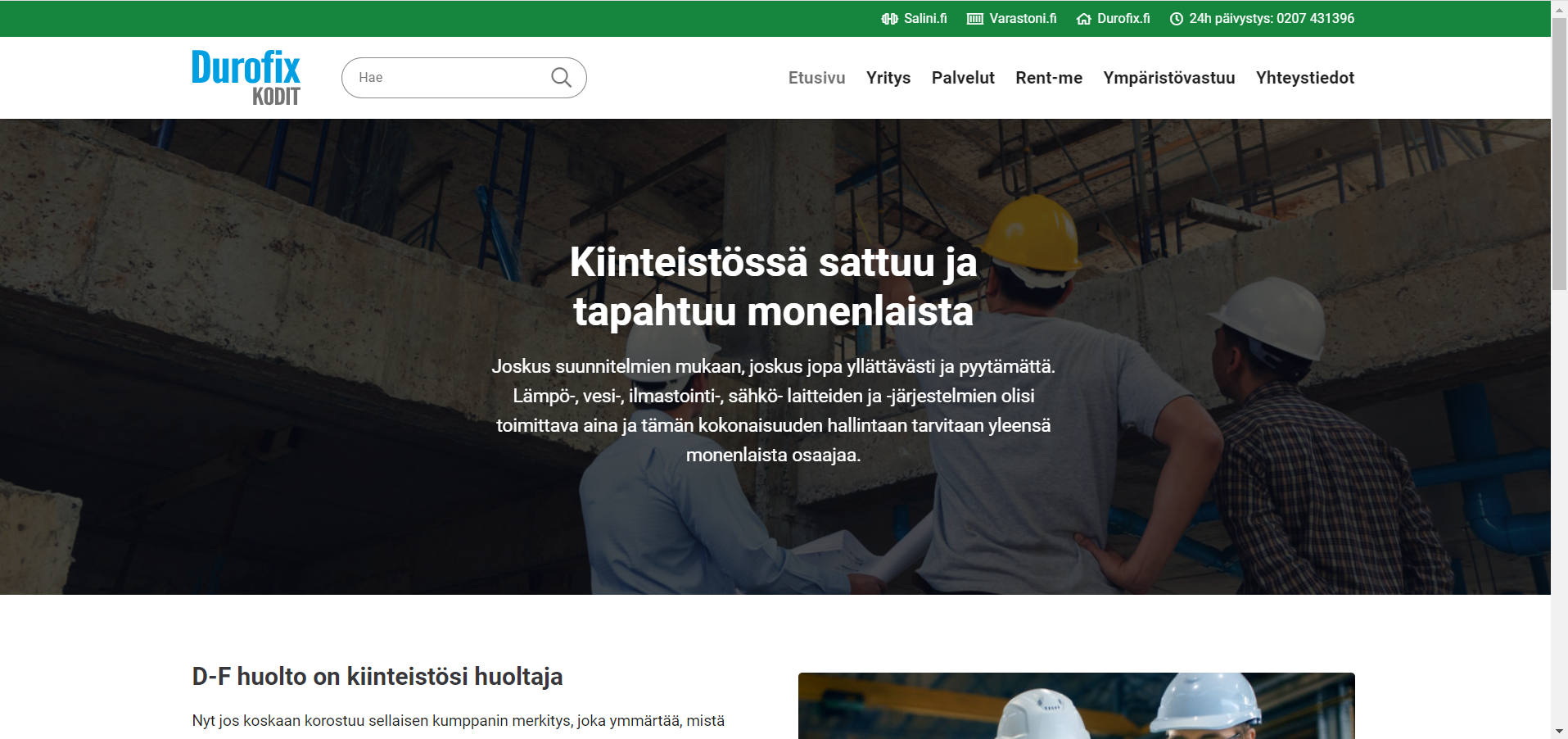The width and height of the screenshot is (1568, 739).
Task: Activate the search magnifier icon
Action: [561, 77]
